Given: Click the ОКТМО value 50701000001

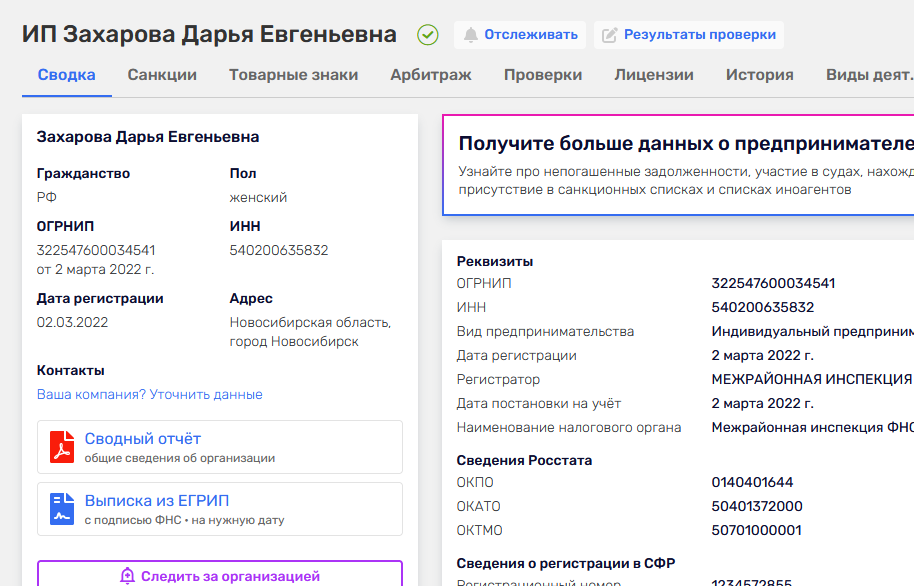Looking at the screenshot, I should coord(756,530).
